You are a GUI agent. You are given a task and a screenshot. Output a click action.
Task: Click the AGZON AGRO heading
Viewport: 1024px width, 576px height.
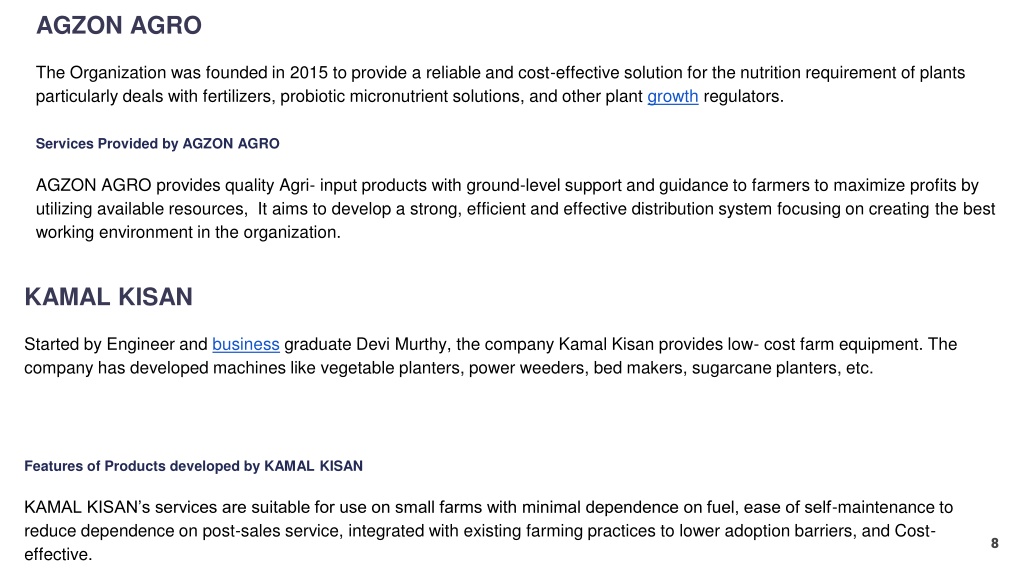pos(119,25)
